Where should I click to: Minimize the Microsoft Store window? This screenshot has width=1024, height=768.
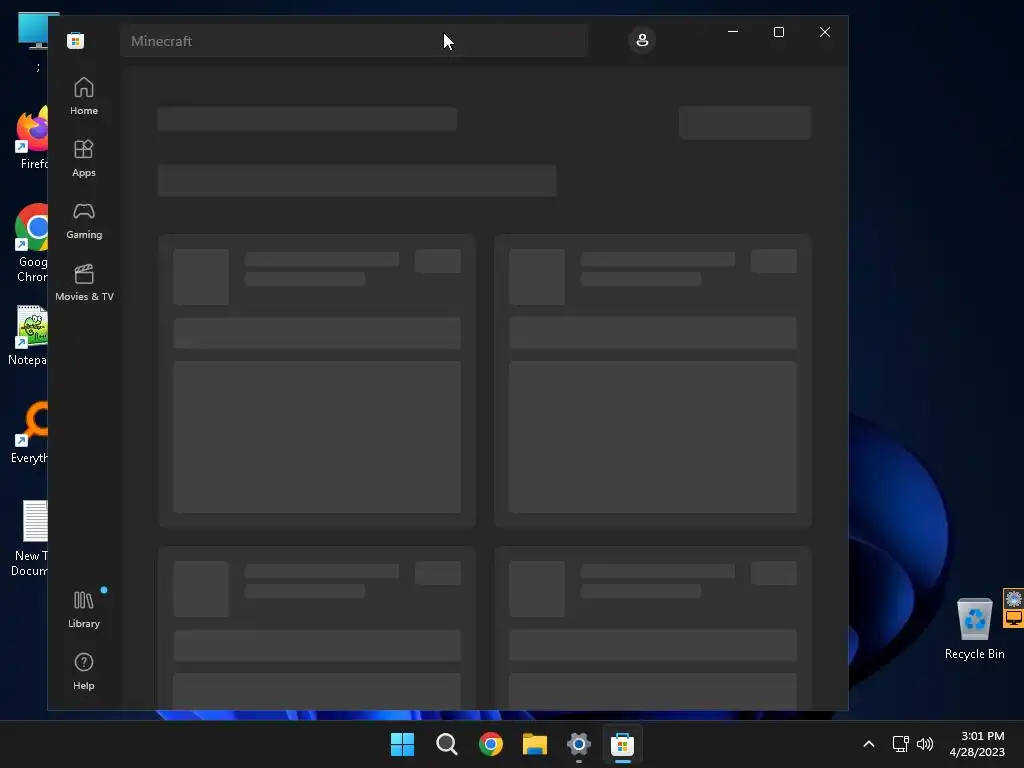pyautogui.click(x=733, y=32)
